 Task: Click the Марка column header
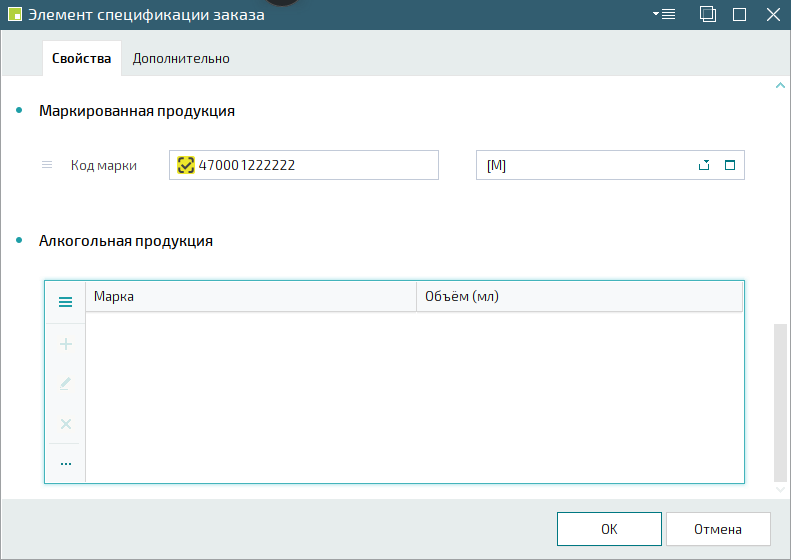tap(250, 297)
